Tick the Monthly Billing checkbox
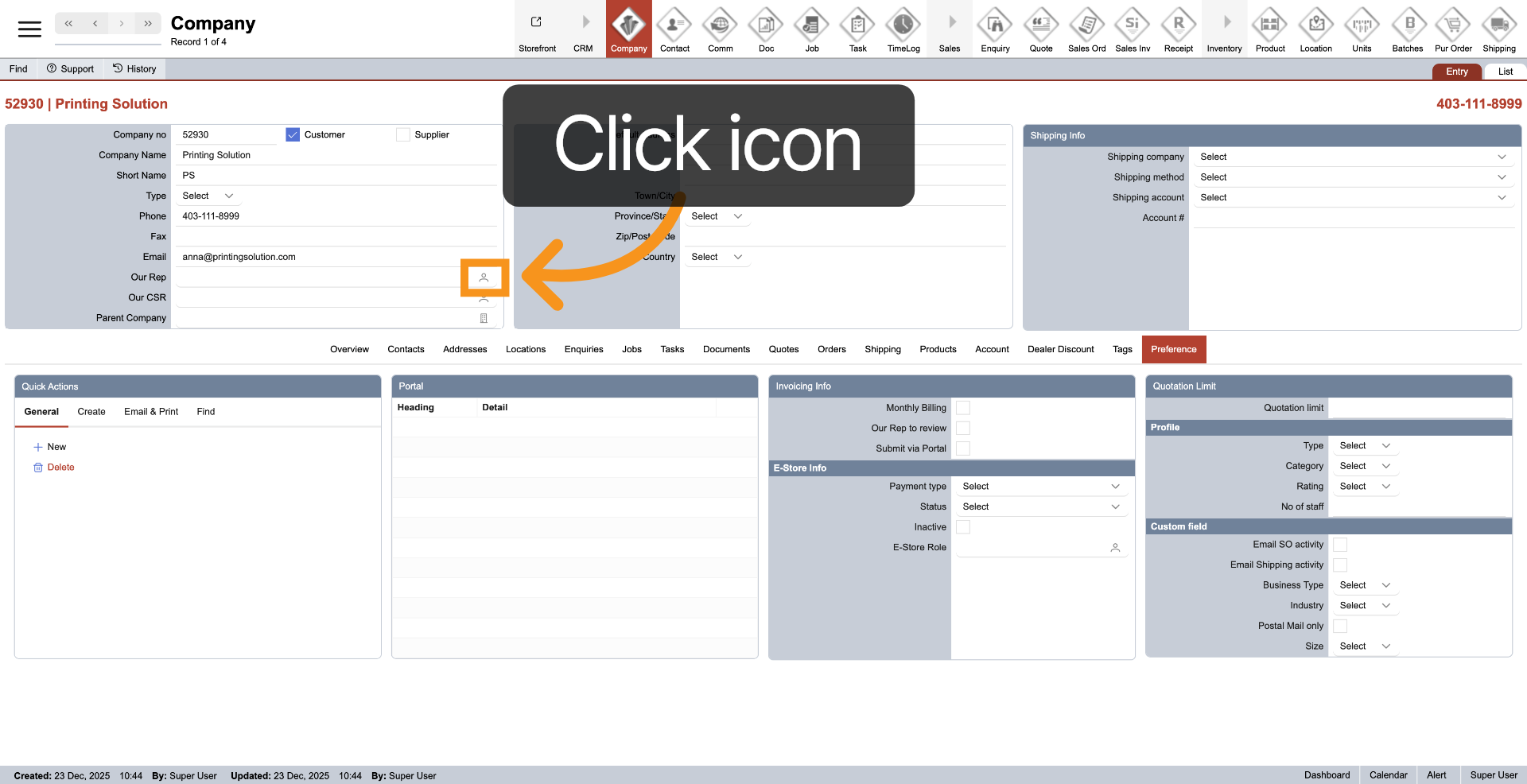1527x784 pixels. coord(963,408)
